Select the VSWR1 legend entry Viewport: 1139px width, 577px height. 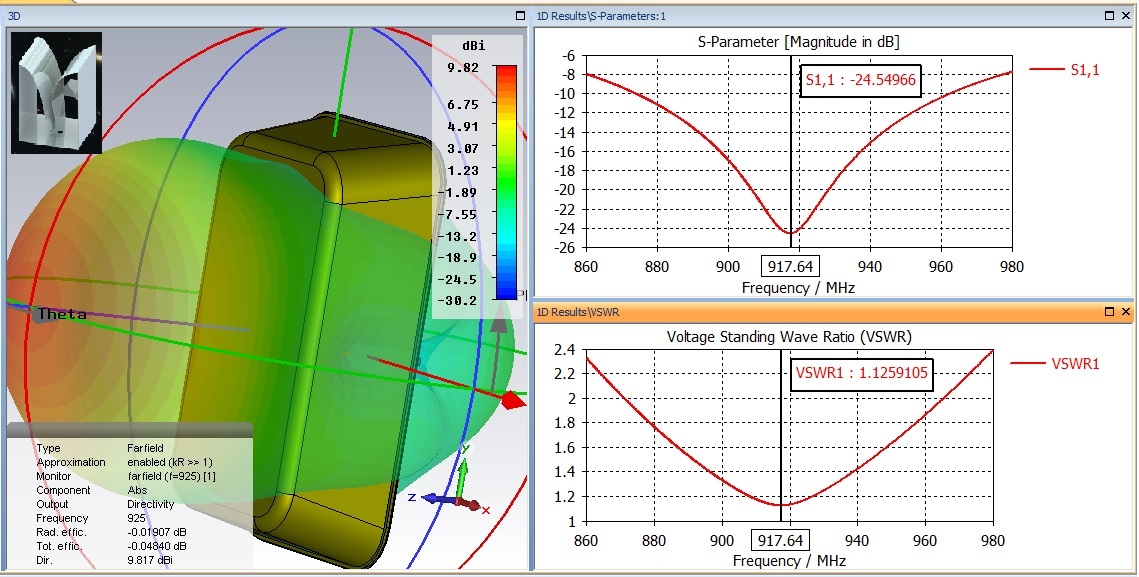(x=1055, y=363)
